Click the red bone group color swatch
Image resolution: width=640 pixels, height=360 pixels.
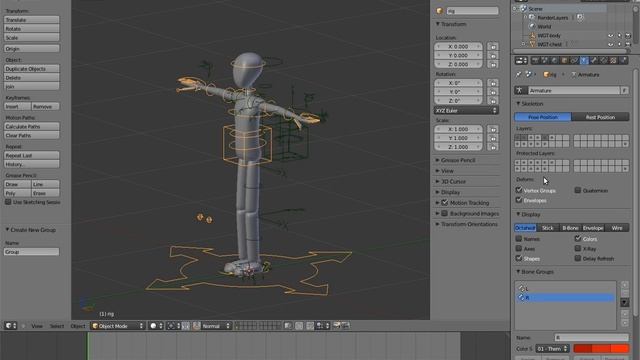601,349
